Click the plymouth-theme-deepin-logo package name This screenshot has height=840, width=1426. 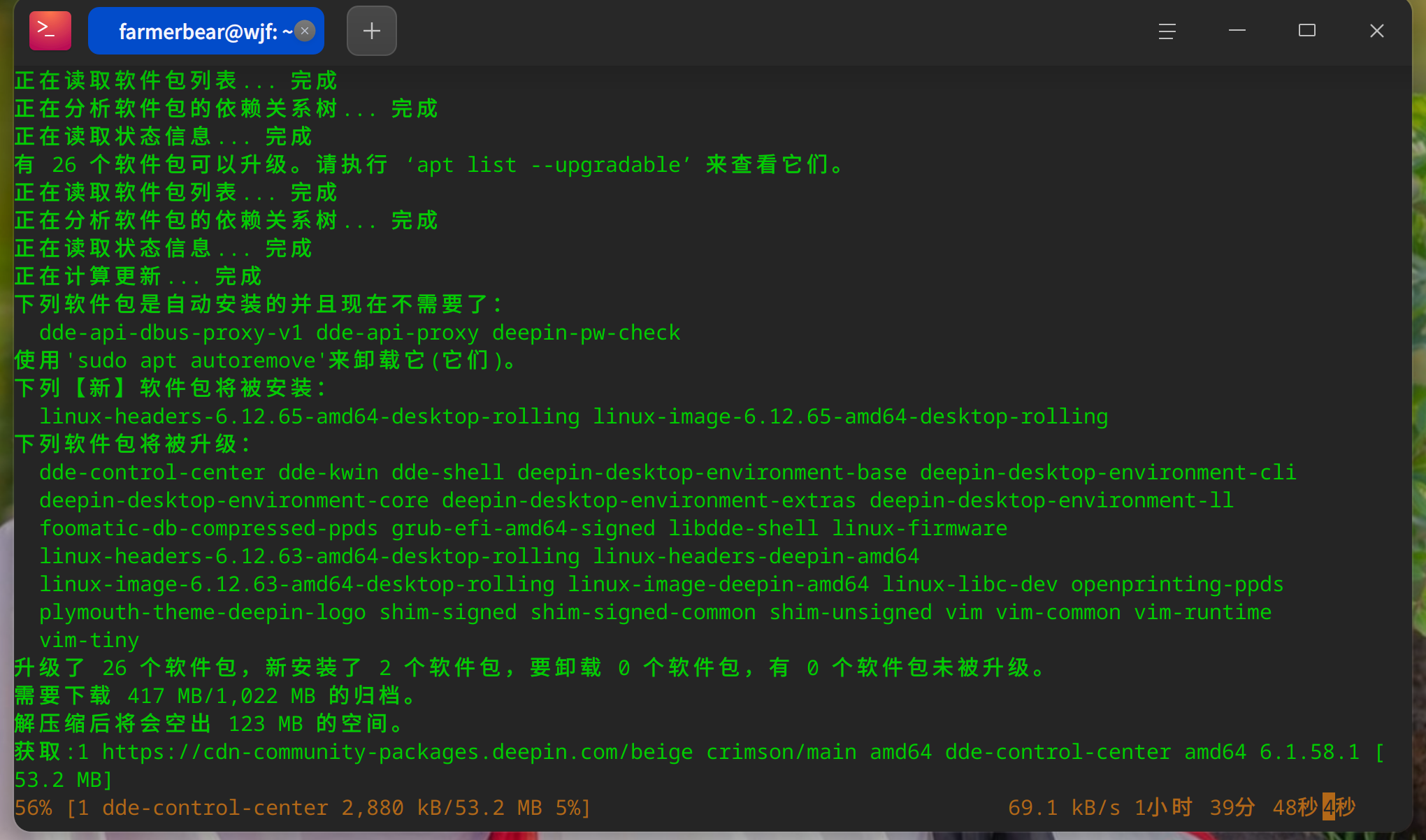202,612
